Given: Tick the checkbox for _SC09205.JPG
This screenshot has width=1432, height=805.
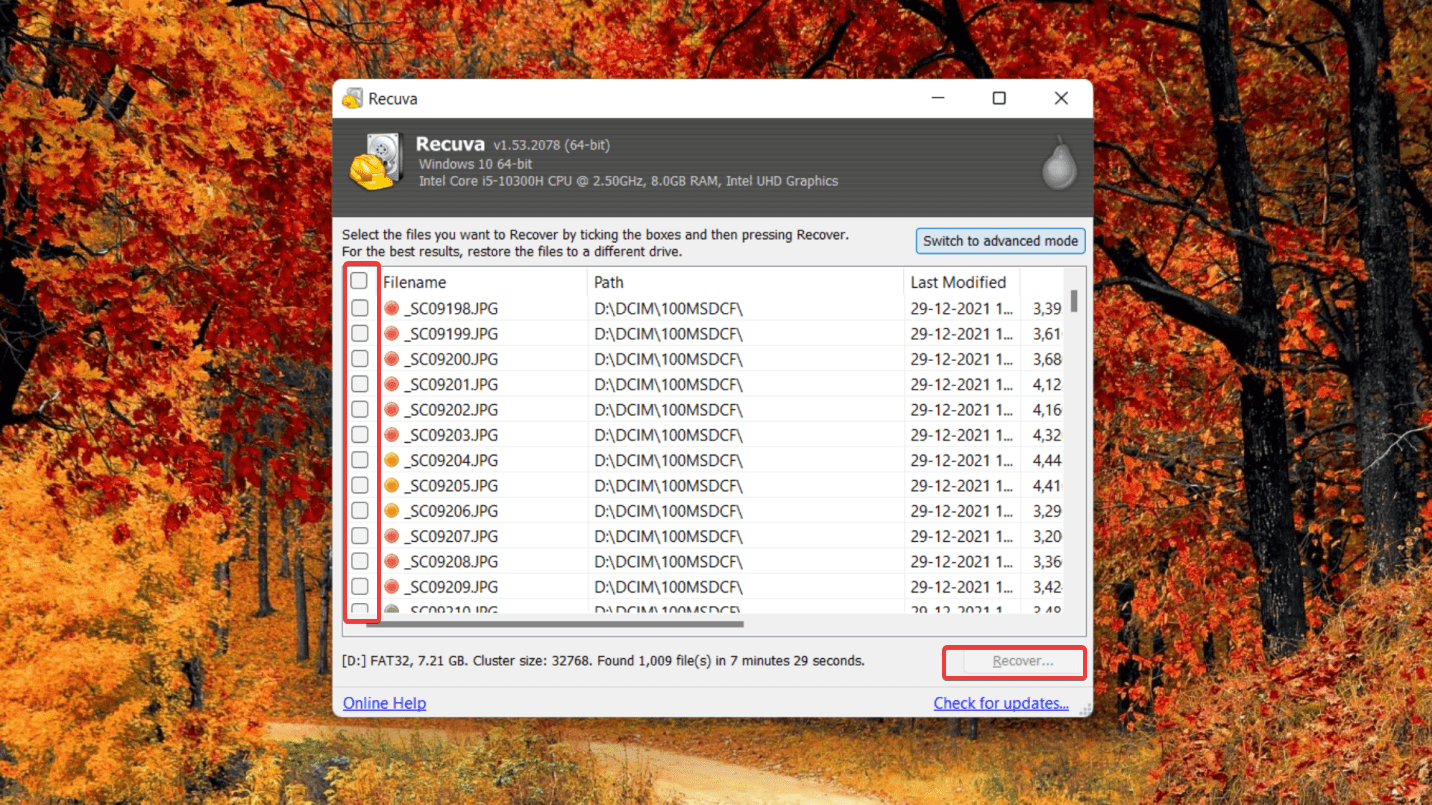Looking at the screenshot, I should (359, 485).
